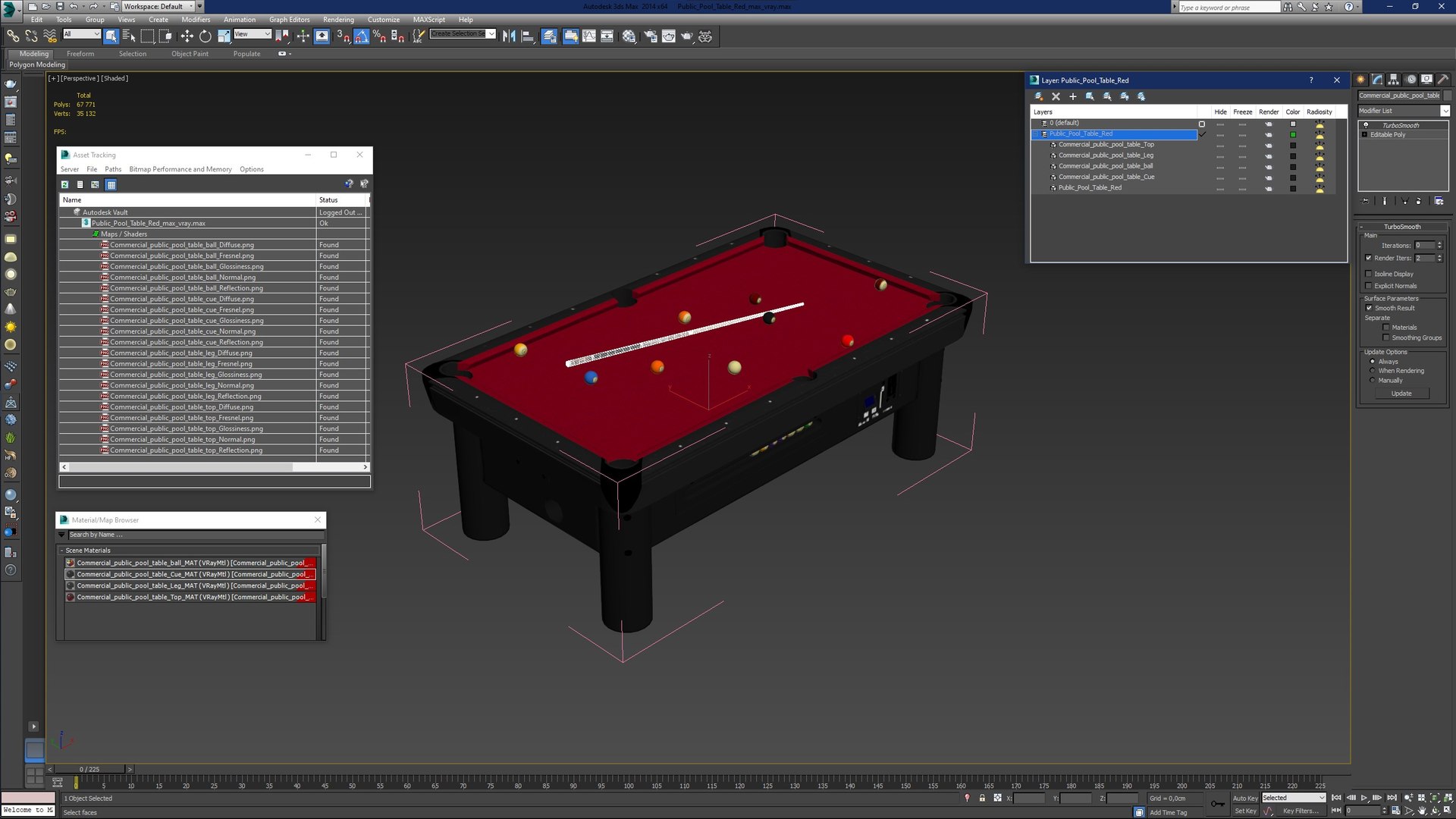Viewport: 1456px width, 819px height.
Task: Switch to the Freeform ribbon tab
Action: pyautogui.click(x=80, y=54)
